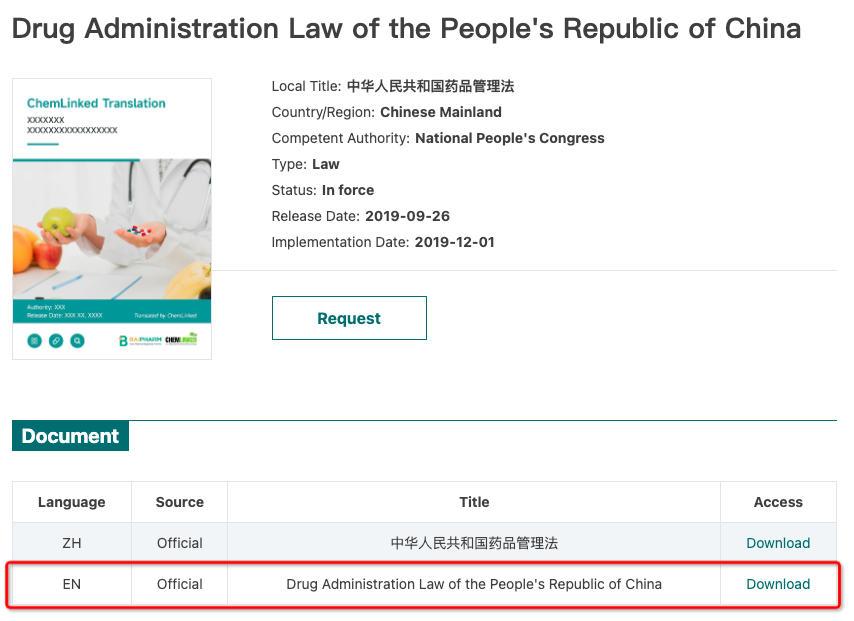854x621 pixels.
Task: Click the Source column header
Action: click(180, 502)
